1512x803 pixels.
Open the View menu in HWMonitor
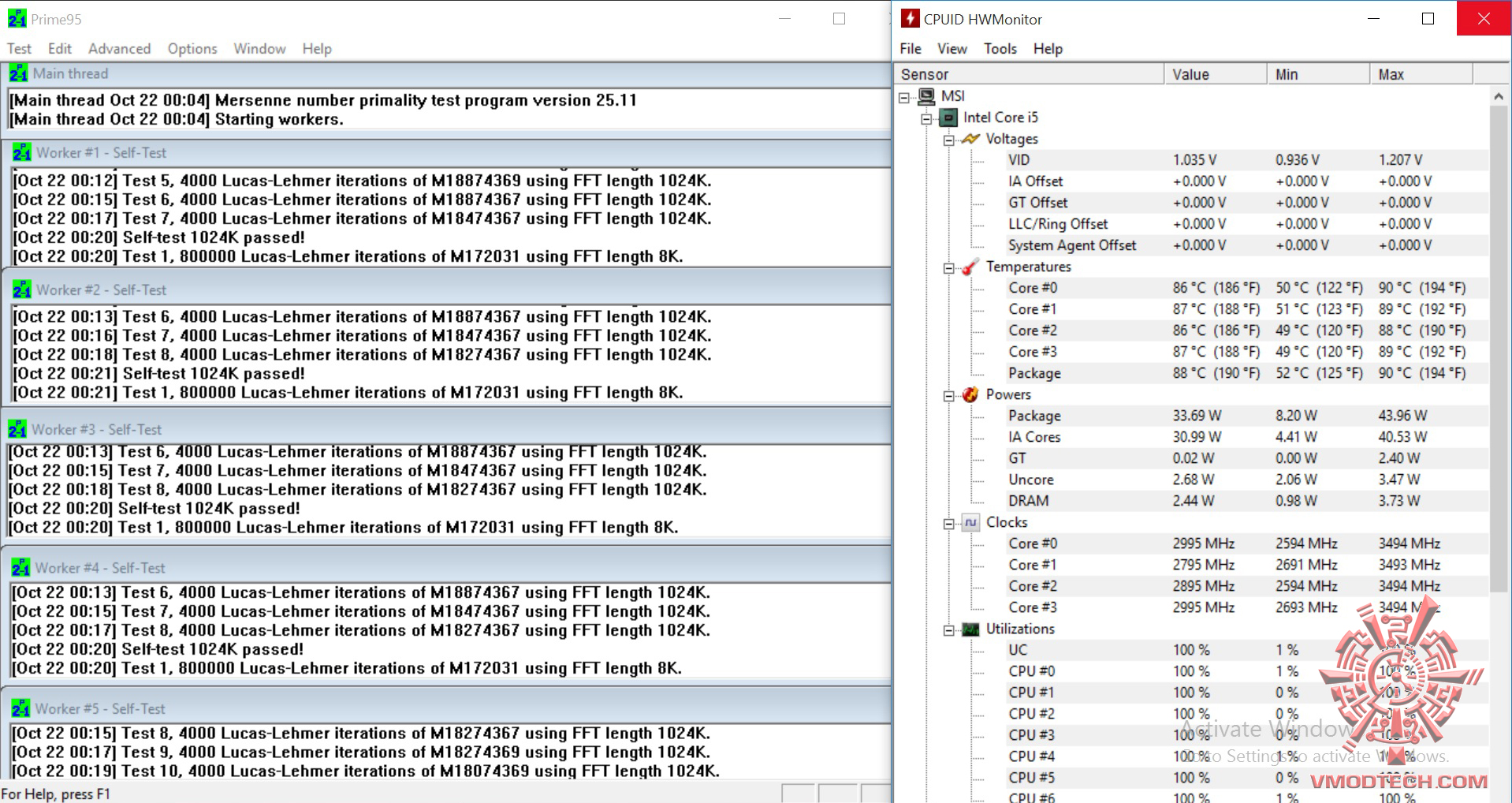[x=952, y=48]
